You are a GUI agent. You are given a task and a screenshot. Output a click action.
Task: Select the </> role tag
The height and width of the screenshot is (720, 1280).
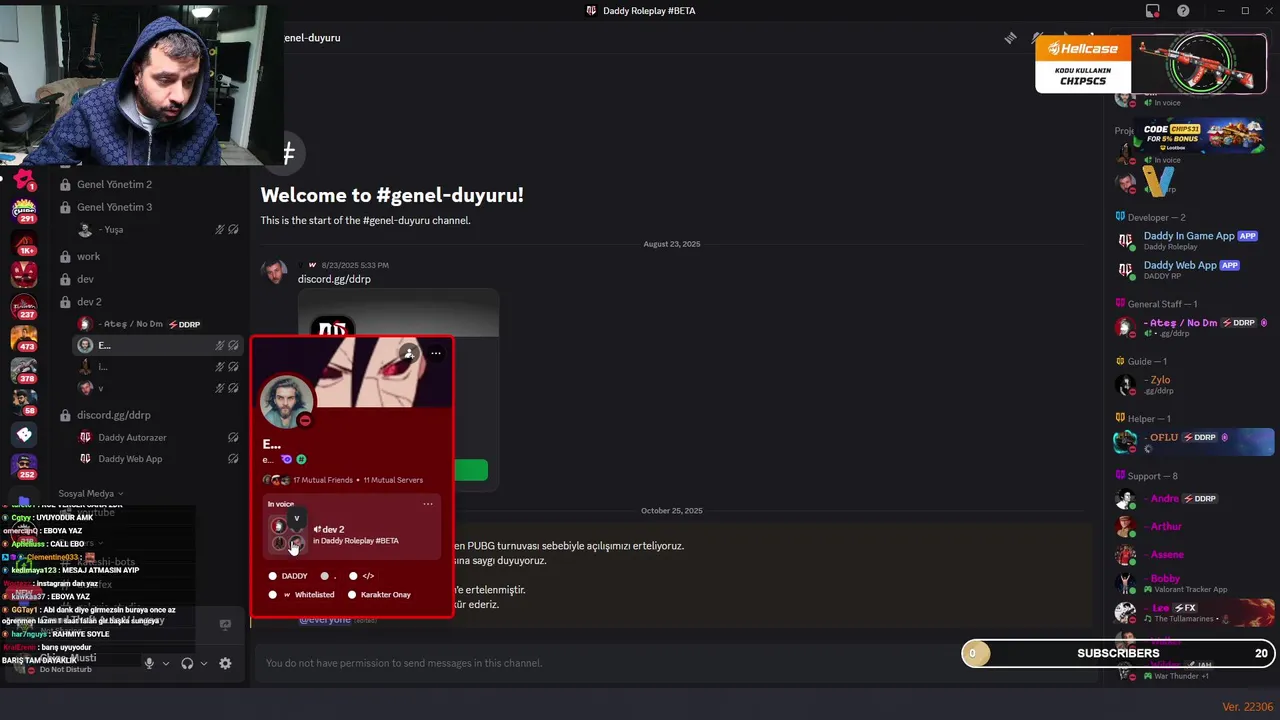click(x=362, y=576)
